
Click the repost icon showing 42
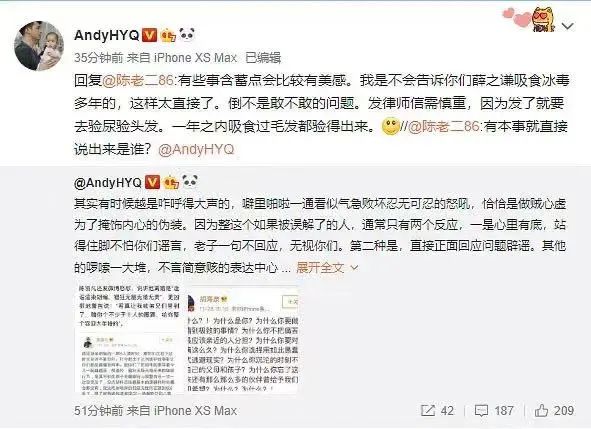click(428, 411)
